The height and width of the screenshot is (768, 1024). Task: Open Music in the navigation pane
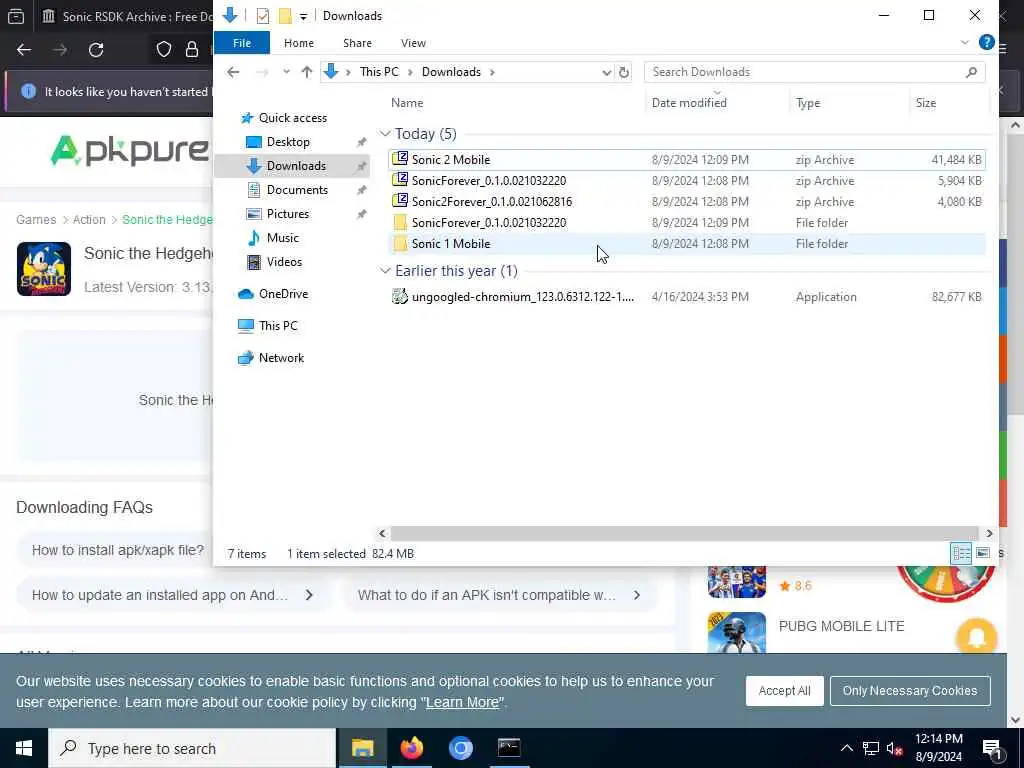(282, 238)
